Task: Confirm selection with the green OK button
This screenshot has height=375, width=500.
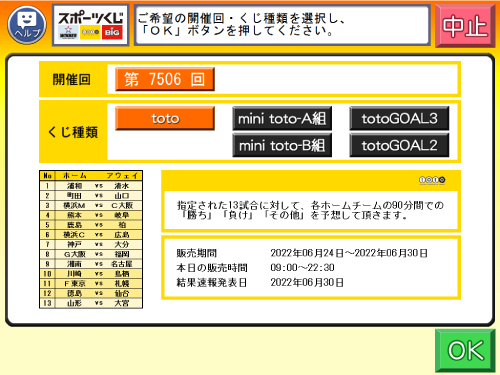Action: click(465, 351)
